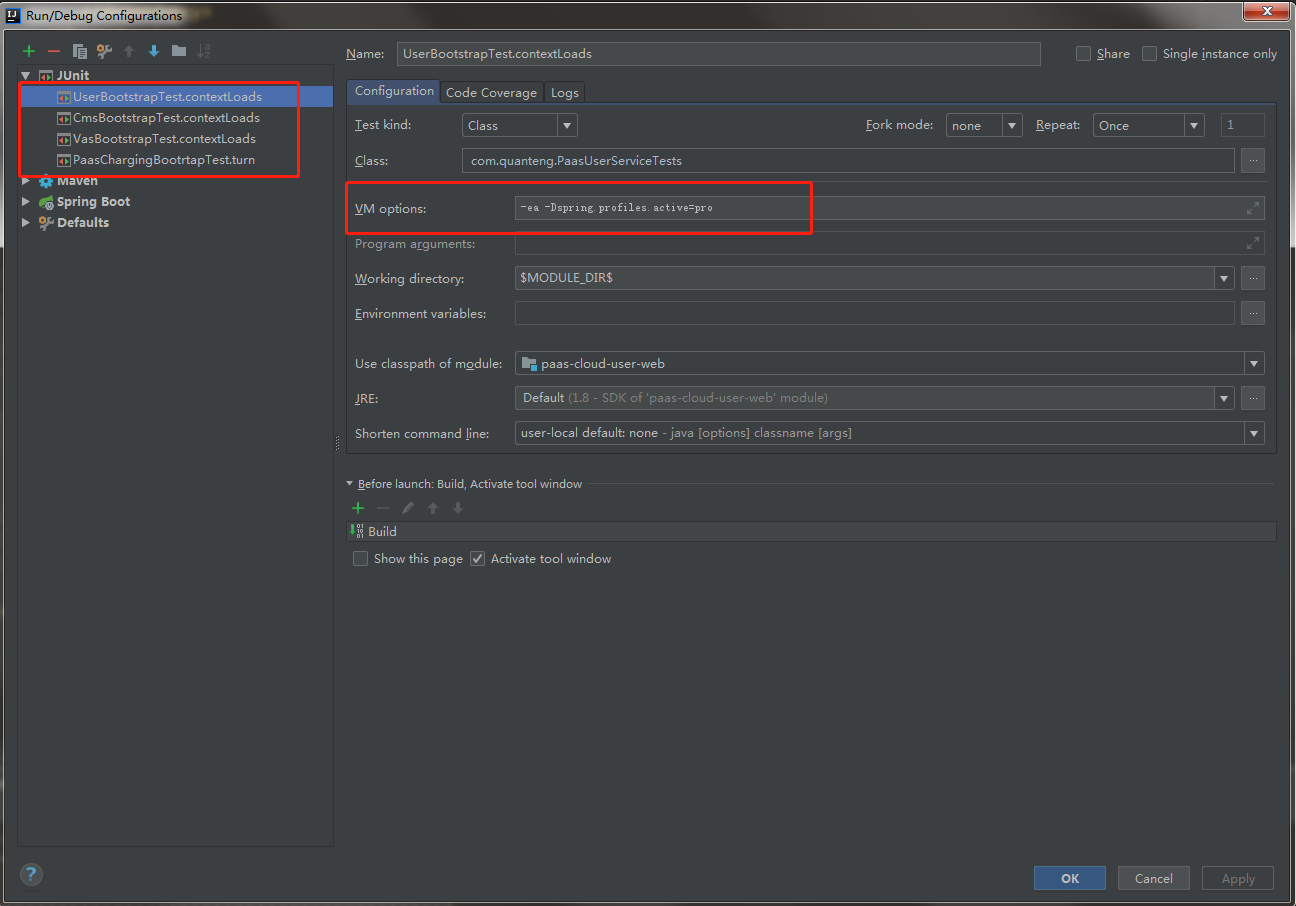The height and width of the screenshot is (906, 1296).
Task: Click the Class input field
Action: coord(848,160)
